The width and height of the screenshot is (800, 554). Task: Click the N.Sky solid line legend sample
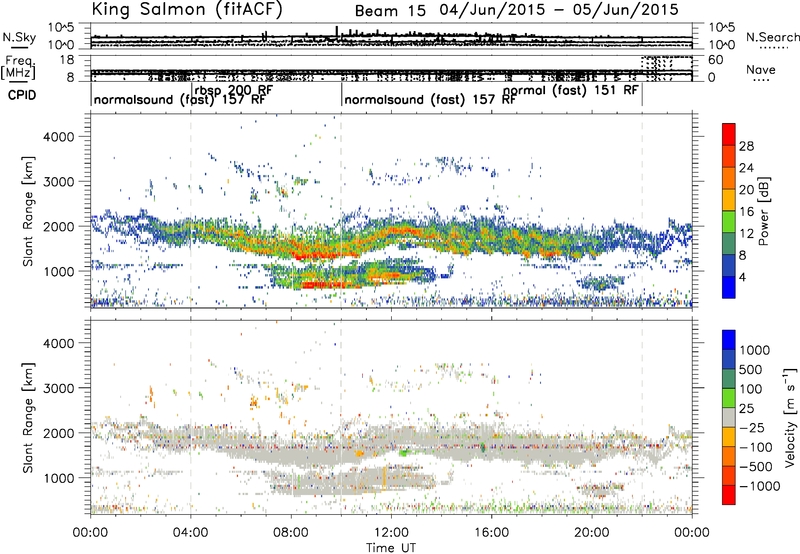click(19, 48)
